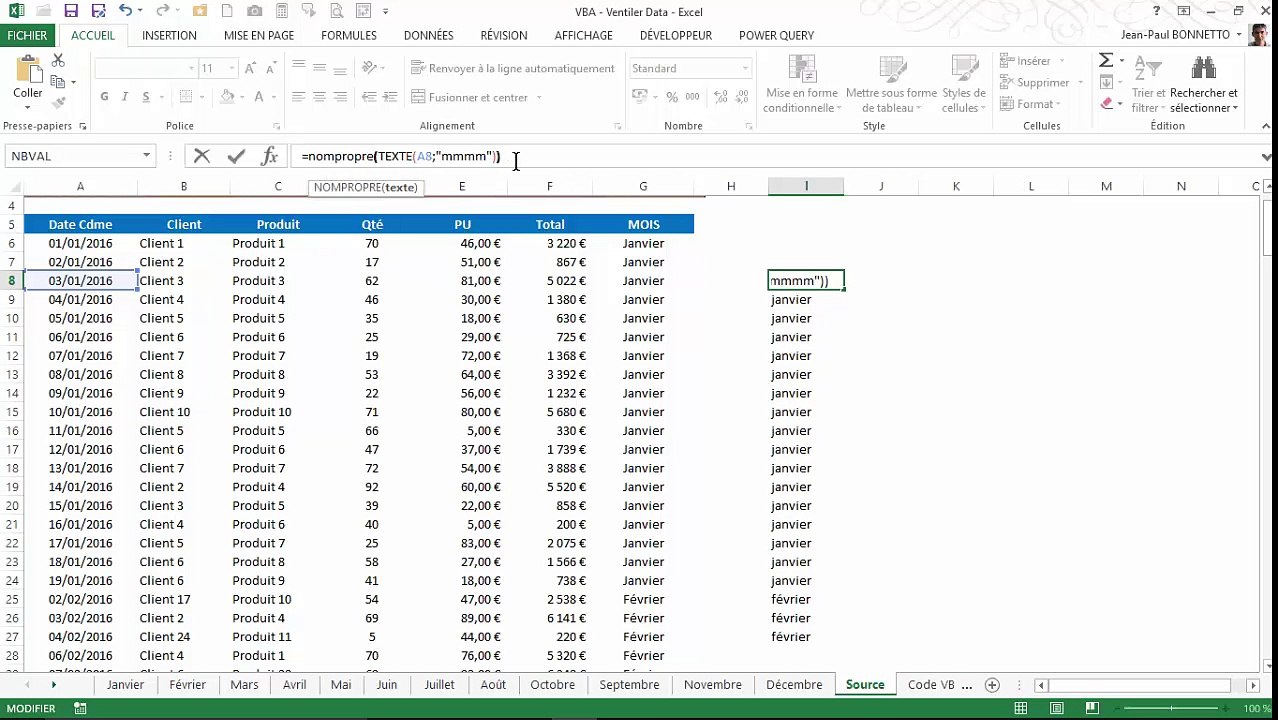Open the camera tool in quick access

point(254,11)
